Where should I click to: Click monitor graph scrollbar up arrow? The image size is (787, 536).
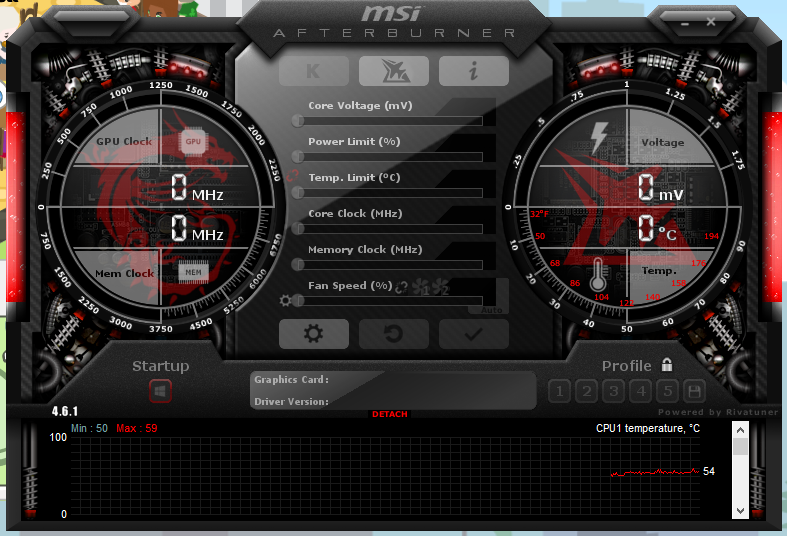[x=740, y=430]
